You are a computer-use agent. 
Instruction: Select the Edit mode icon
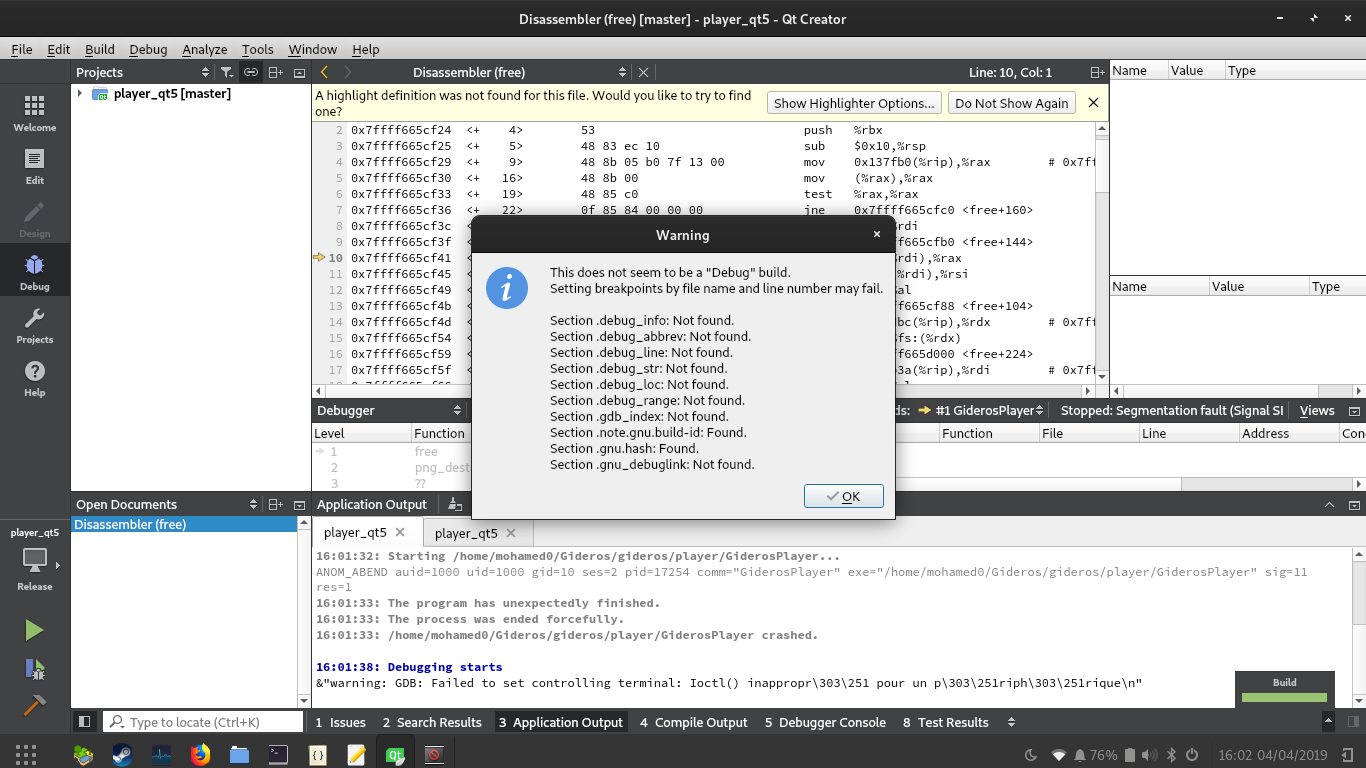coord(34,165)
